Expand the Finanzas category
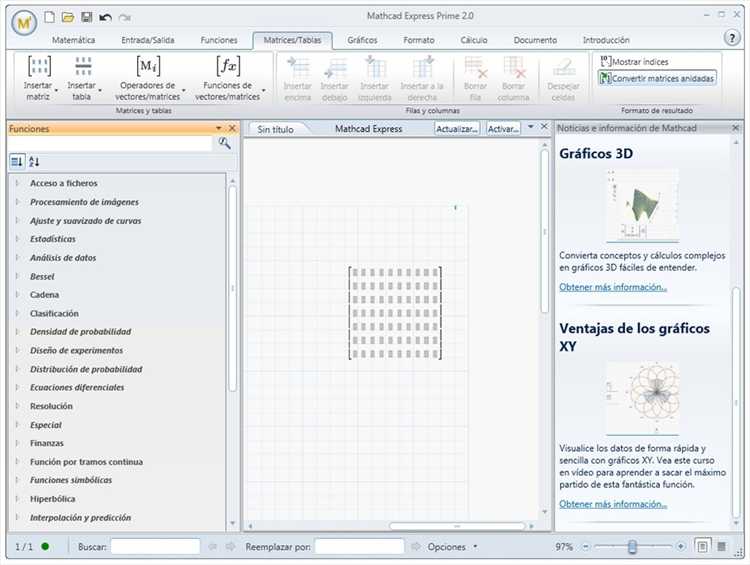750x565 pixels. tap(18, 443)
